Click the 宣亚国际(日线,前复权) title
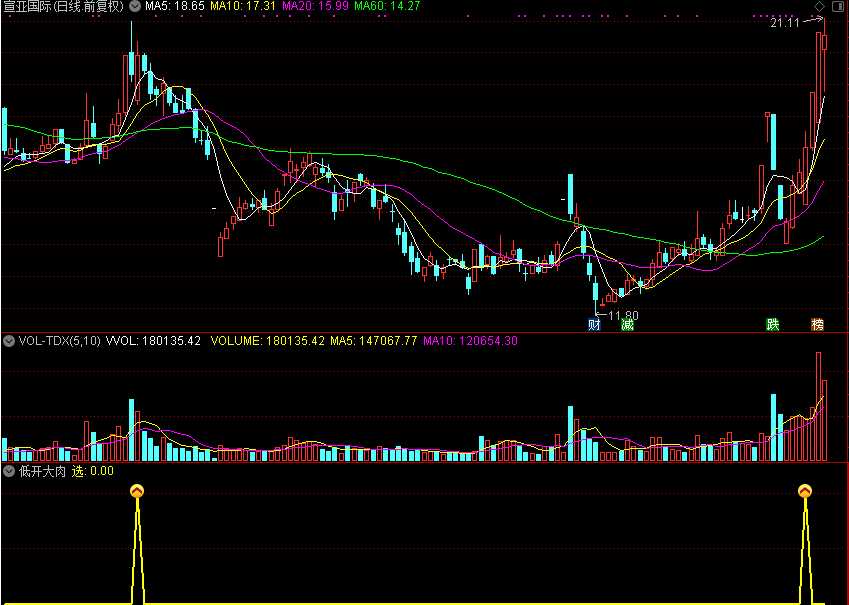Screen dimensions: 849x605 tap(64, 6)
